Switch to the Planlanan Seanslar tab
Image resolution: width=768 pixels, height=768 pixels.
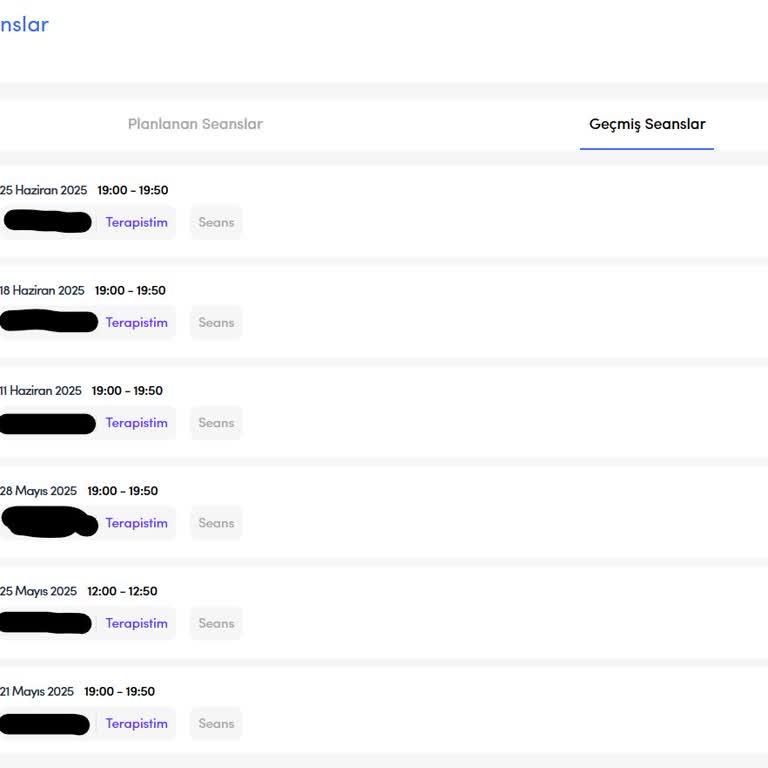[195, 124]
